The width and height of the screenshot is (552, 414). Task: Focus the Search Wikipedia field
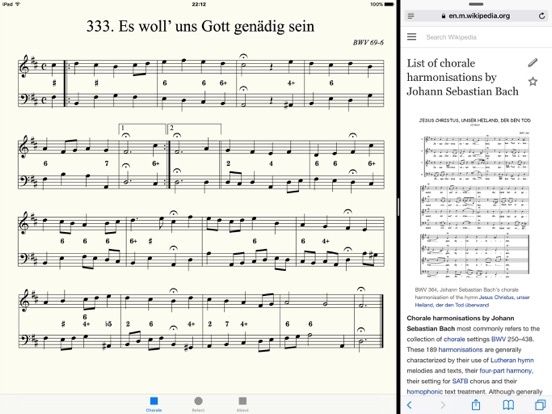[x=451, y=37]
